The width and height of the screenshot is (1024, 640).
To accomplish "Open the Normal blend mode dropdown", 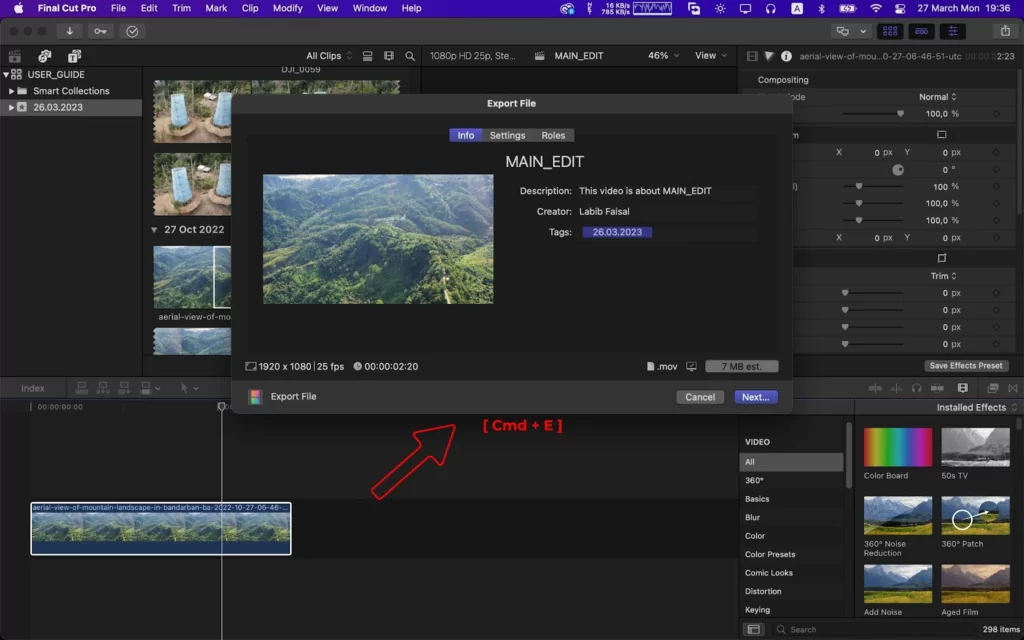I will pyautogui.click(x=938, y=97).
